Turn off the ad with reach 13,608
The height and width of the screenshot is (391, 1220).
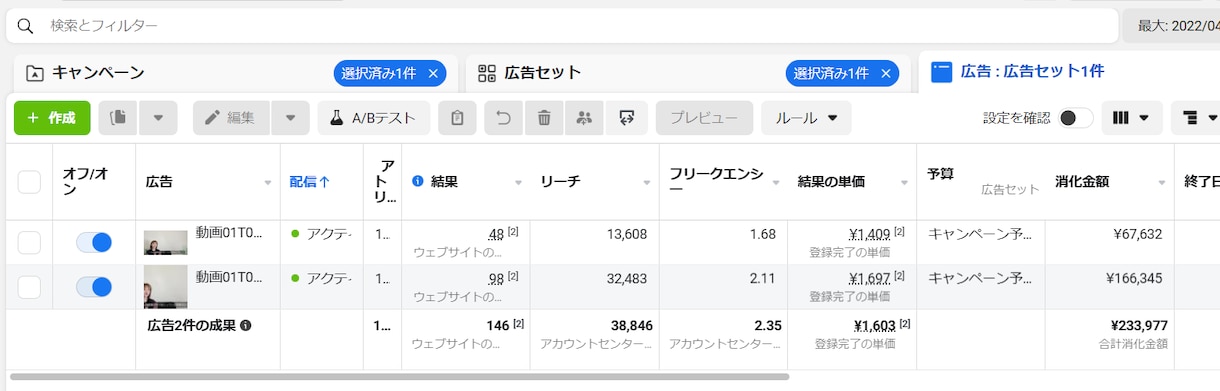point(94,242)
